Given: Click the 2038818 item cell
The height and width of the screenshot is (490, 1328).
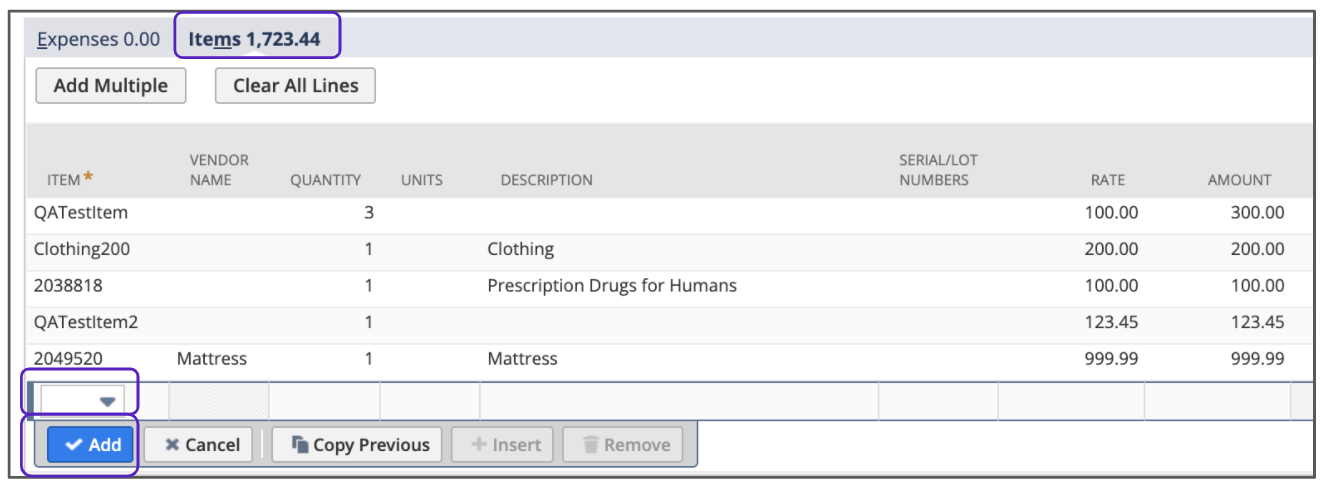Looking at the screenshot, I should click(x=69, y=286).
